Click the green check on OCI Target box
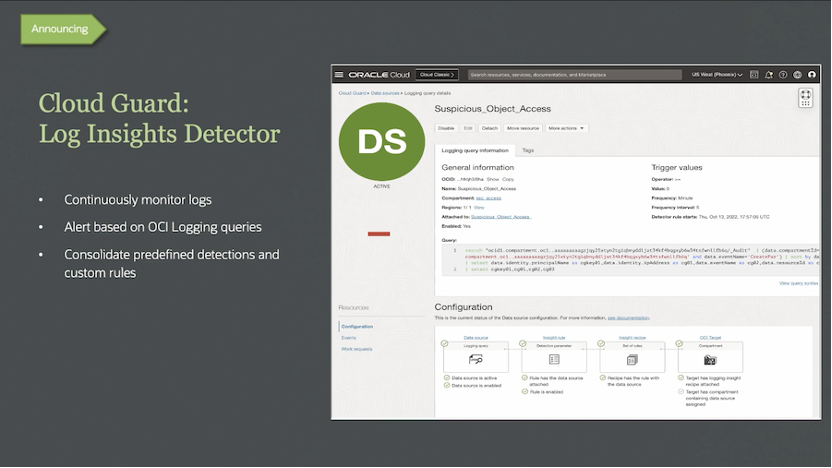Screen dimensions: 832x468 pos(679,344)
